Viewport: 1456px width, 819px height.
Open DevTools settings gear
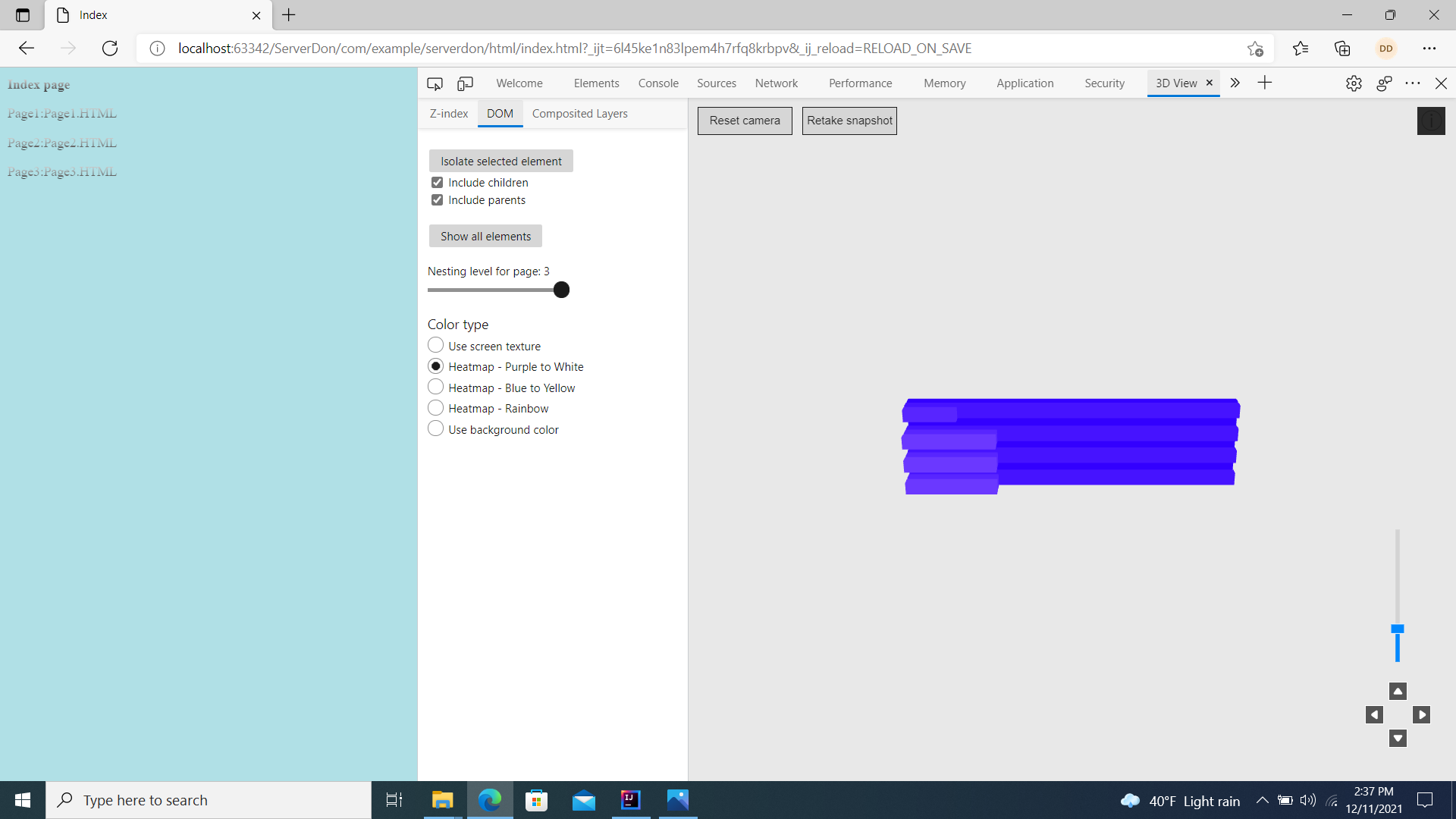tap(1354, 83)
